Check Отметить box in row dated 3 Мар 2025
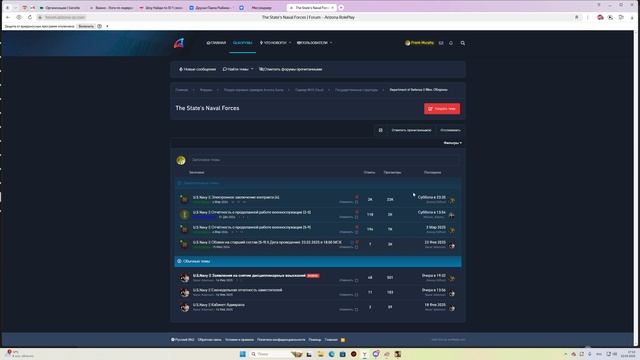 (x=356, y=232)
